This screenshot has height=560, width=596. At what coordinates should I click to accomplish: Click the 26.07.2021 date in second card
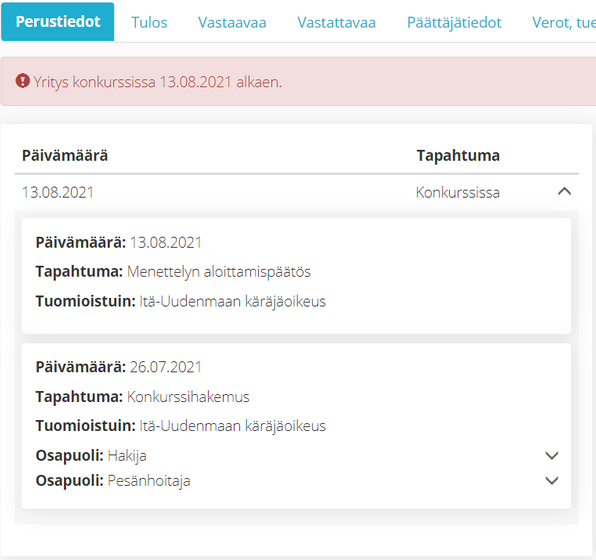point(166,367)
